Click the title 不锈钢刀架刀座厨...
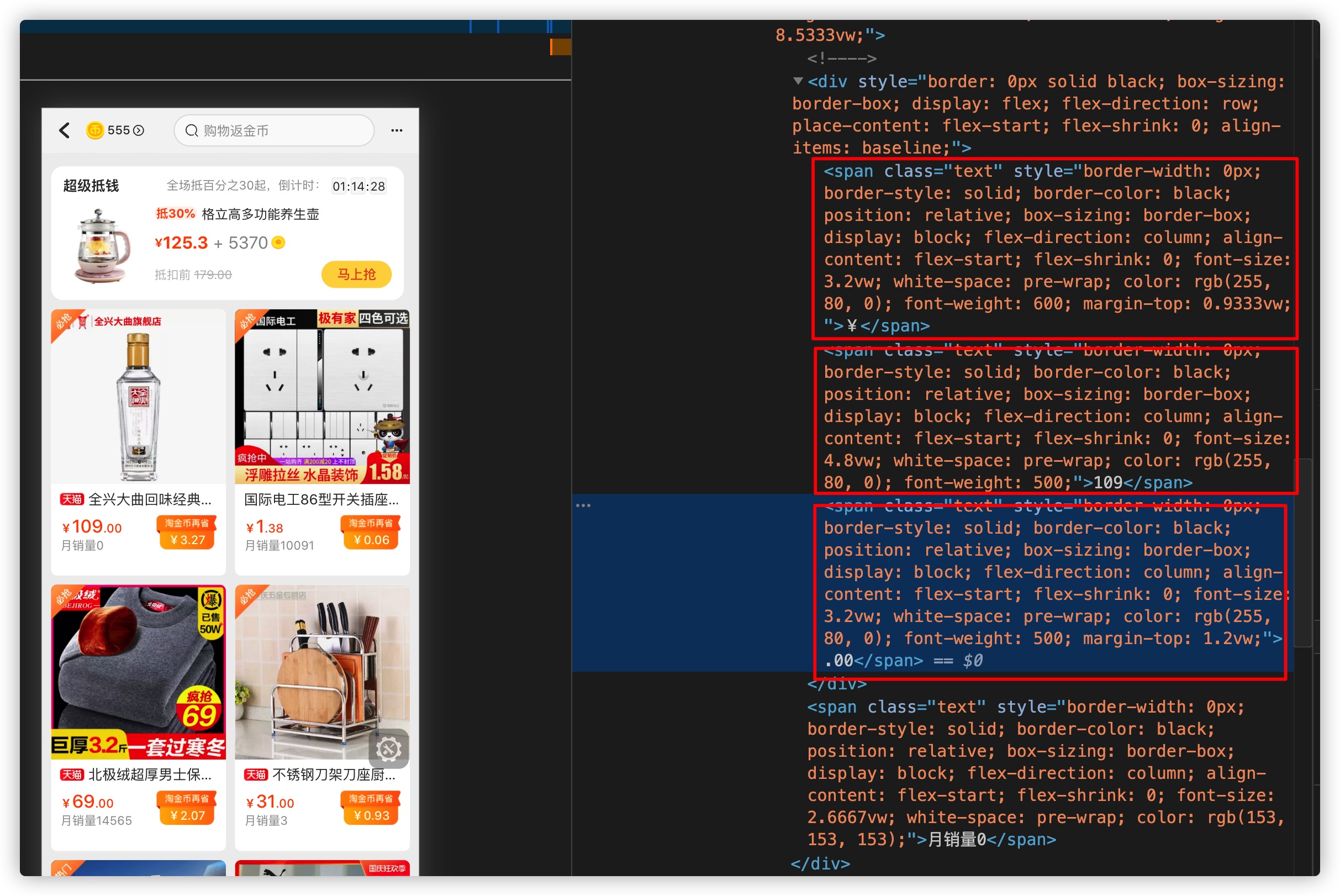The width and height of the screenshot is (1340, 896). pyautogui.click(x=334, y=775)
